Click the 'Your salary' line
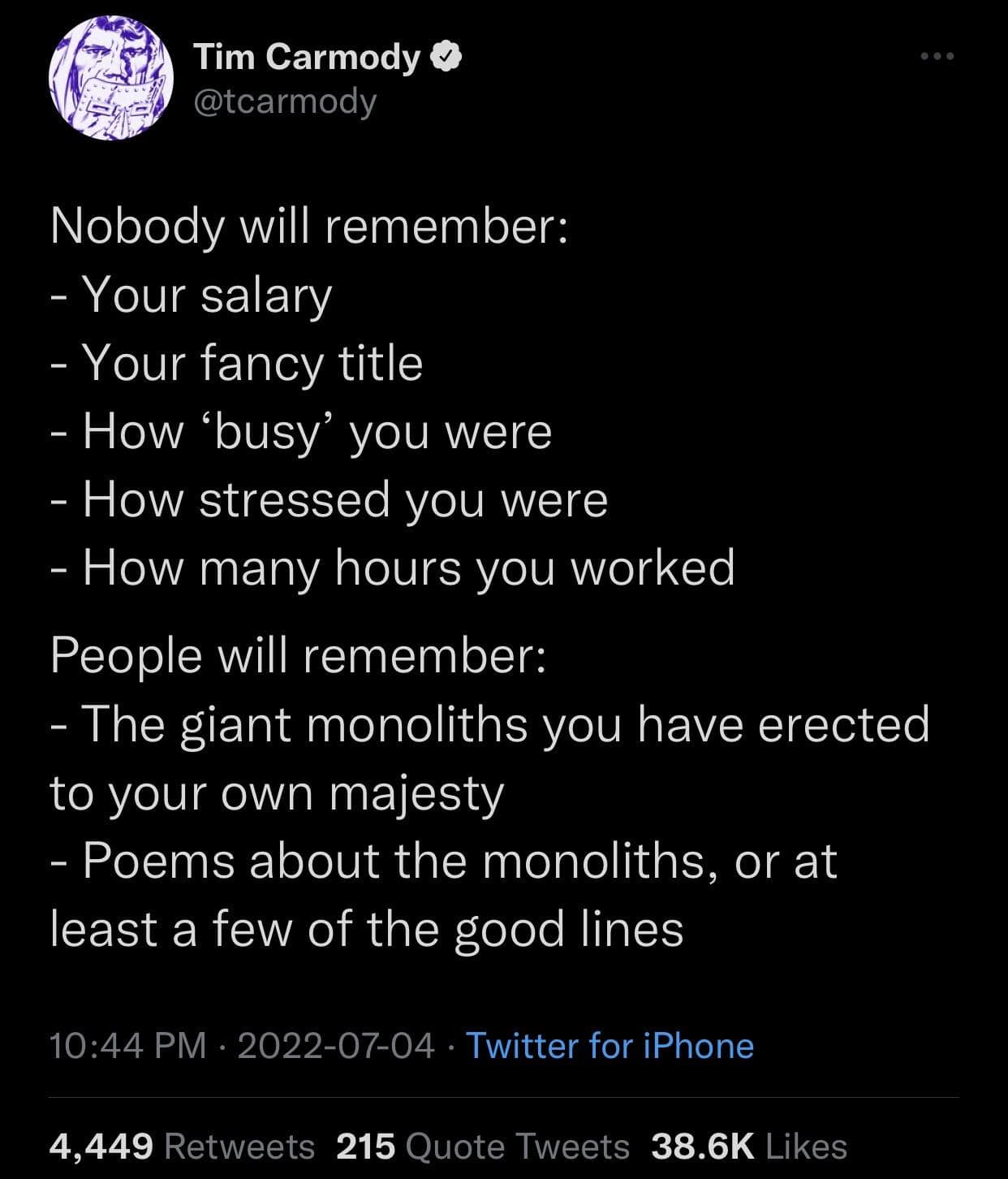The image size is (1008, 1179). tap(207, 295)
